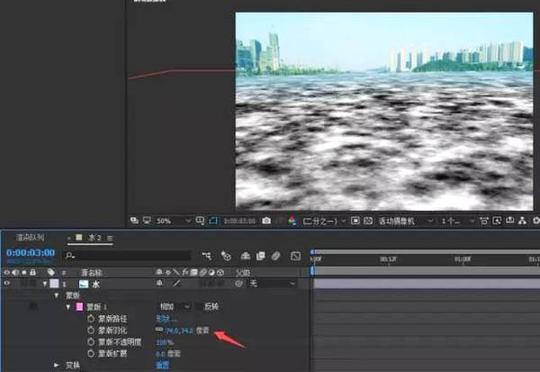540x372 pixels.
Task: Open the composition flowchart icon
Action: point(522,220)
